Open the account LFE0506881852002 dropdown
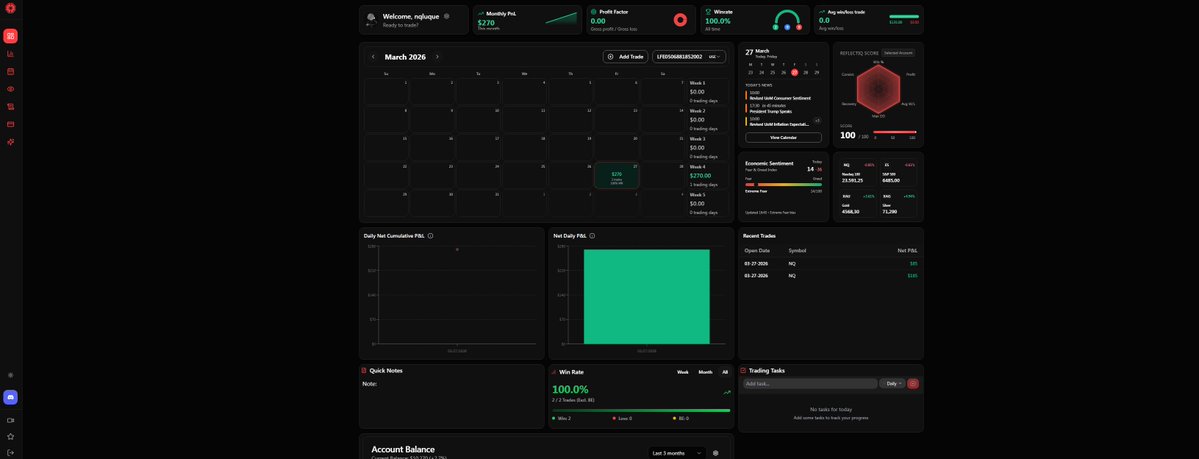This screenshot has height=459, width=1199. click(689, 57)
